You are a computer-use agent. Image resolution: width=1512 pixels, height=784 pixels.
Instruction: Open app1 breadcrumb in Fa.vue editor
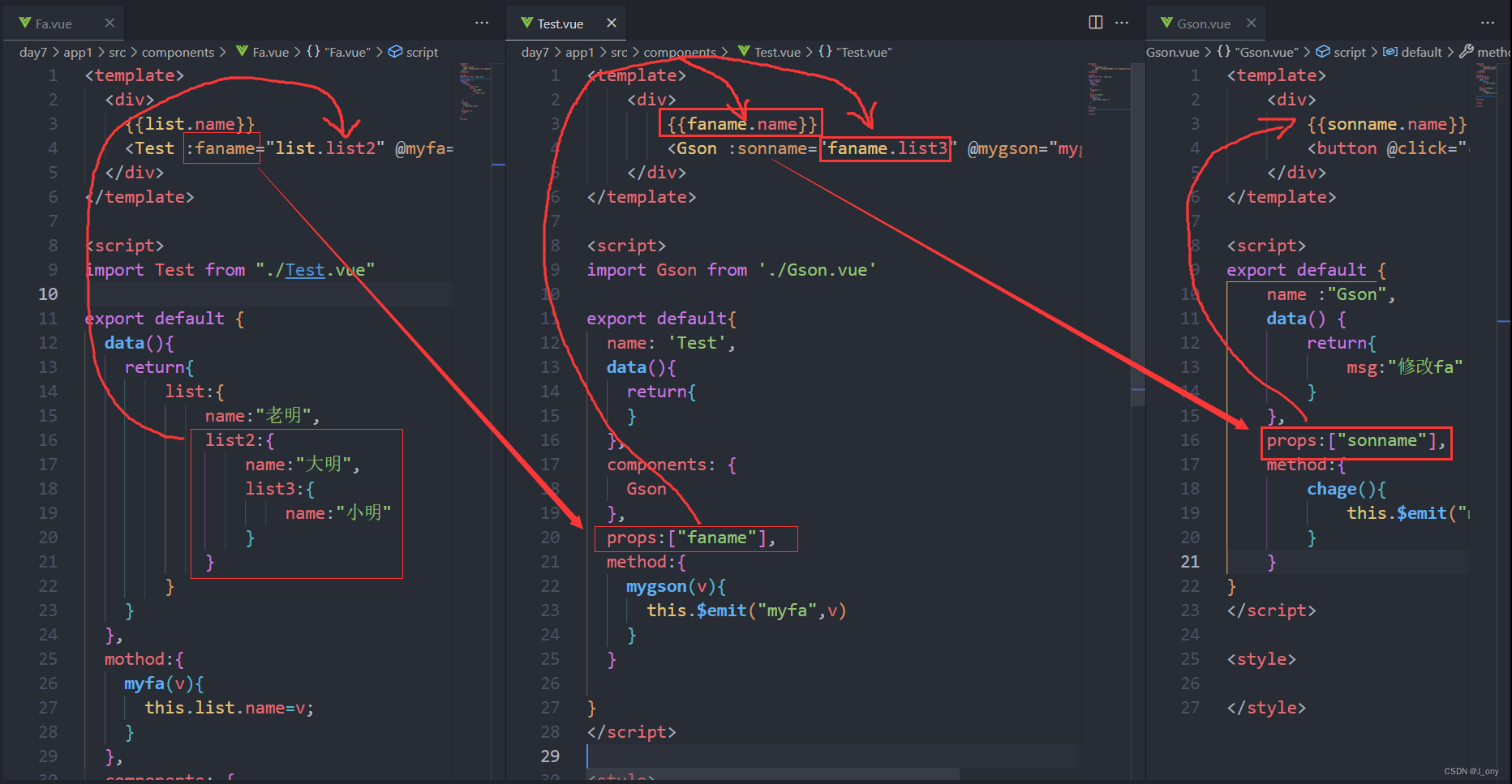coord(78,52)
